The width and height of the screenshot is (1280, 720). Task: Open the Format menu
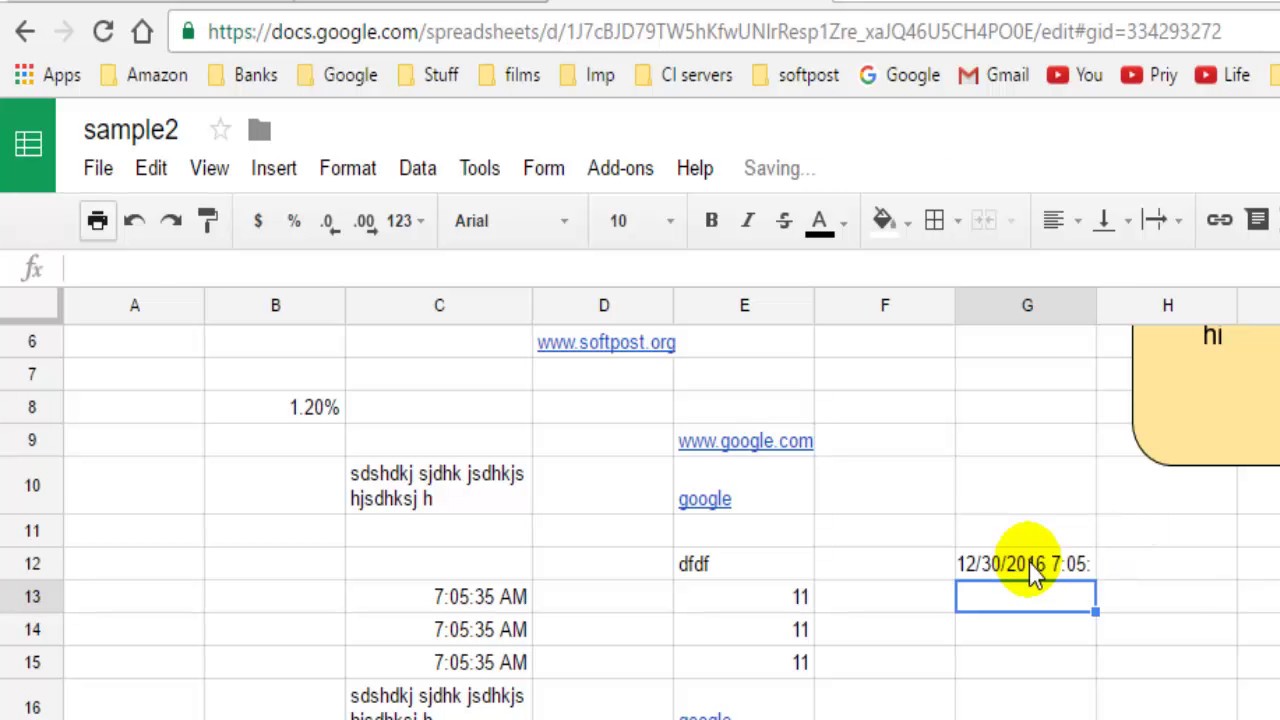click(348, 168)
